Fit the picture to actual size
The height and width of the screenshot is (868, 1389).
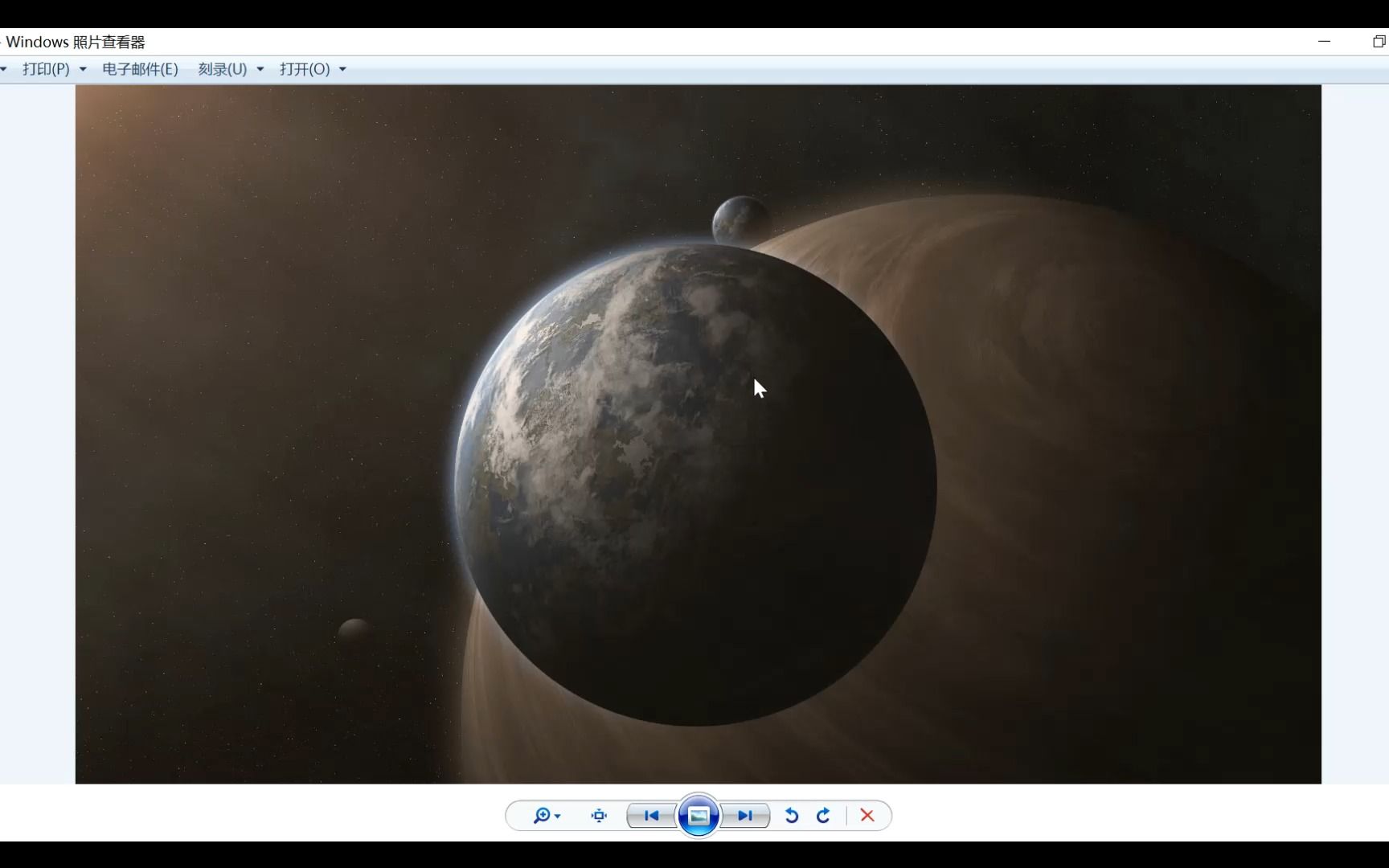(x=599, y=816)
